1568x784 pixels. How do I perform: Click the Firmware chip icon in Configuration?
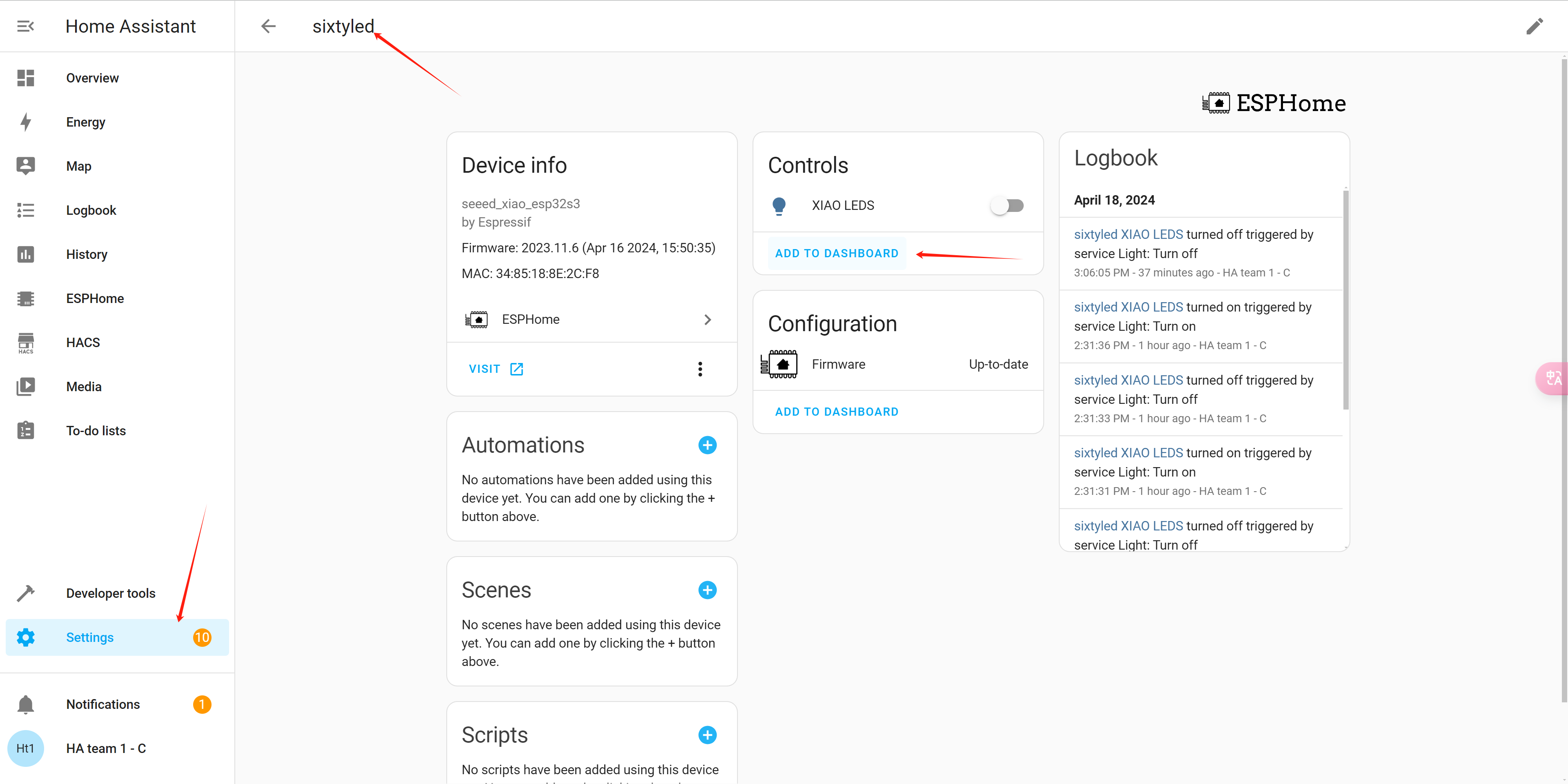(779, 364)
